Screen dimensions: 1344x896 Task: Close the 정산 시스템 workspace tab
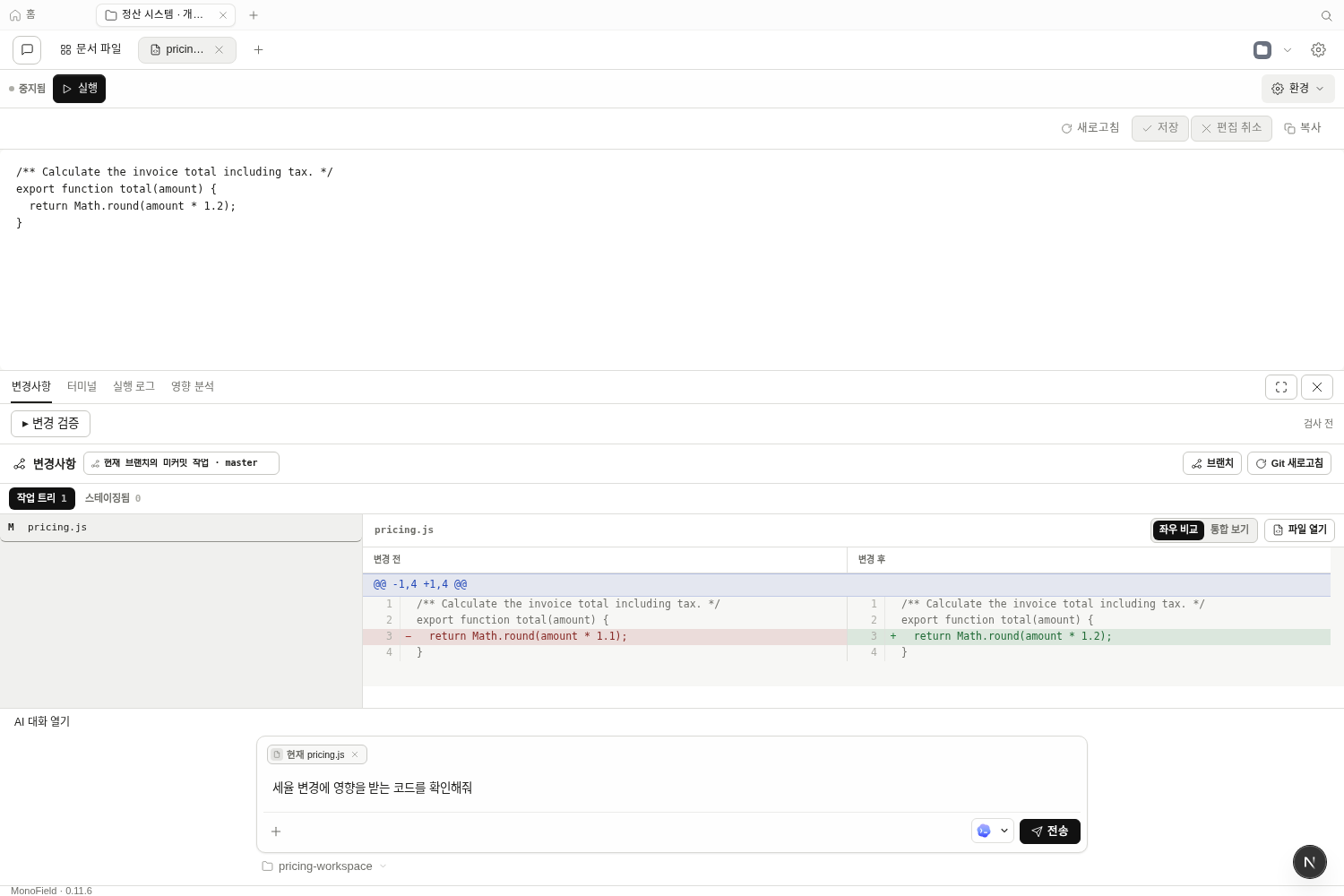click(x=223, y=15)
